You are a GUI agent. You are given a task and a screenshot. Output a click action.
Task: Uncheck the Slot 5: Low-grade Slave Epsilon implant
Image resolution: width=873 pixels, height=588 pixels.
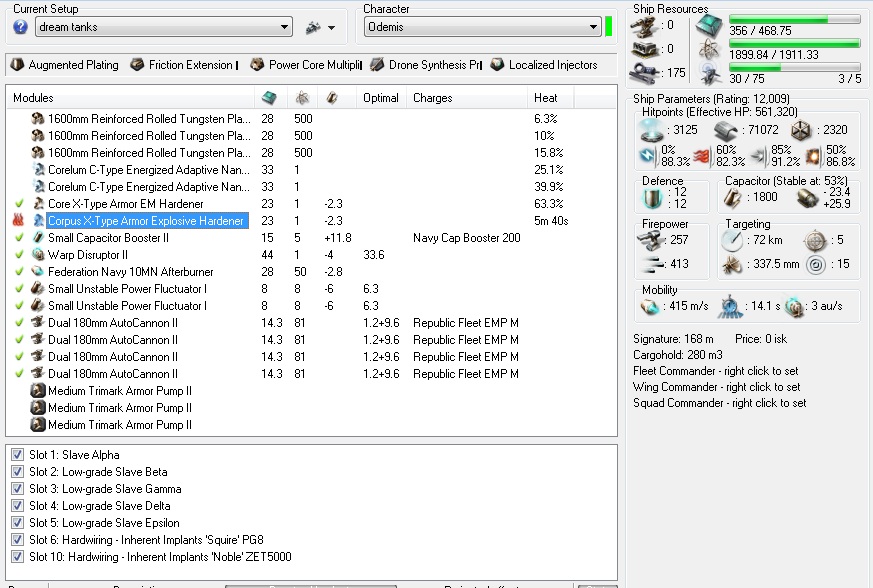click(17, 523)
